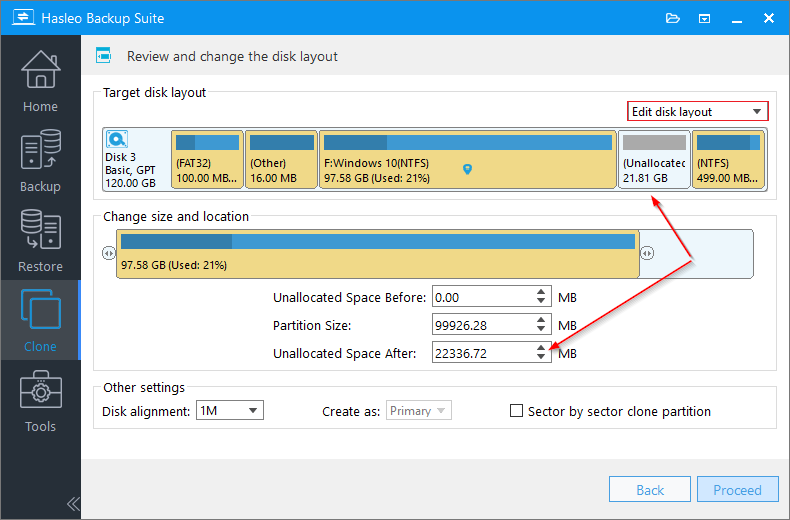
Task: Click the location pin on Windows 10 partition
Action: (x=468, y=169)
